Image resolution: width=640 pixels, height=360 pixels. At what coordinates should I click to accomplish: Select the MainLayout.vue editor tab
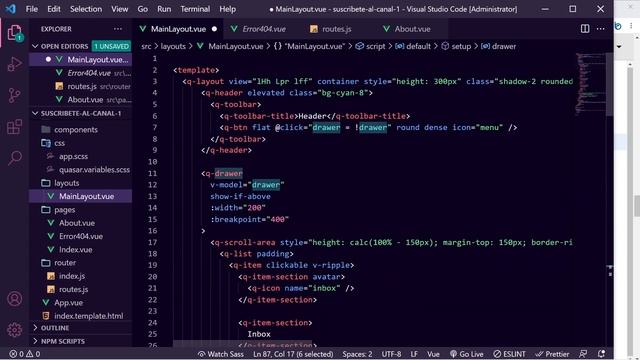[178, 29]
